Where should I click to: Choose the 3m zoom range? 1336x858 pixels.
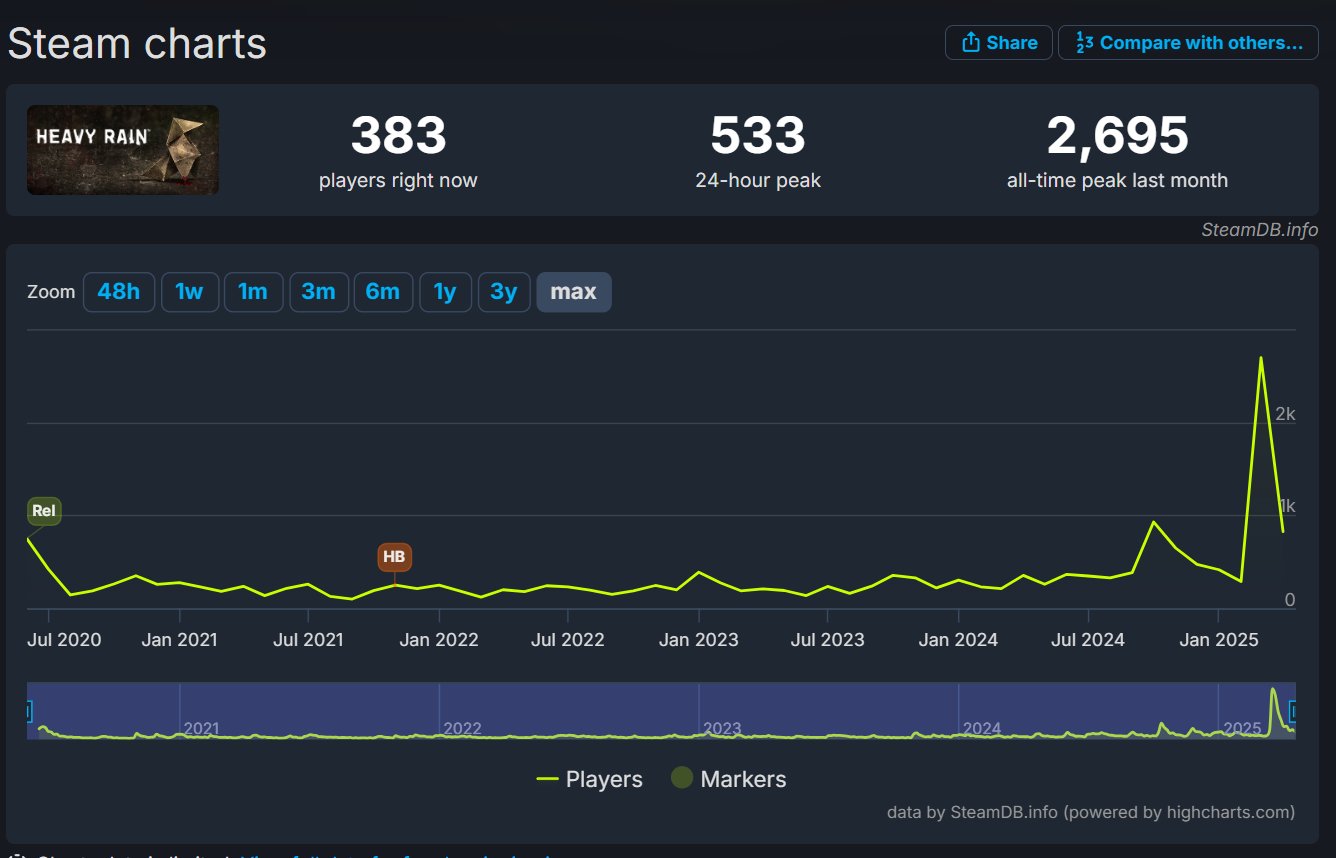pos(318,292)
